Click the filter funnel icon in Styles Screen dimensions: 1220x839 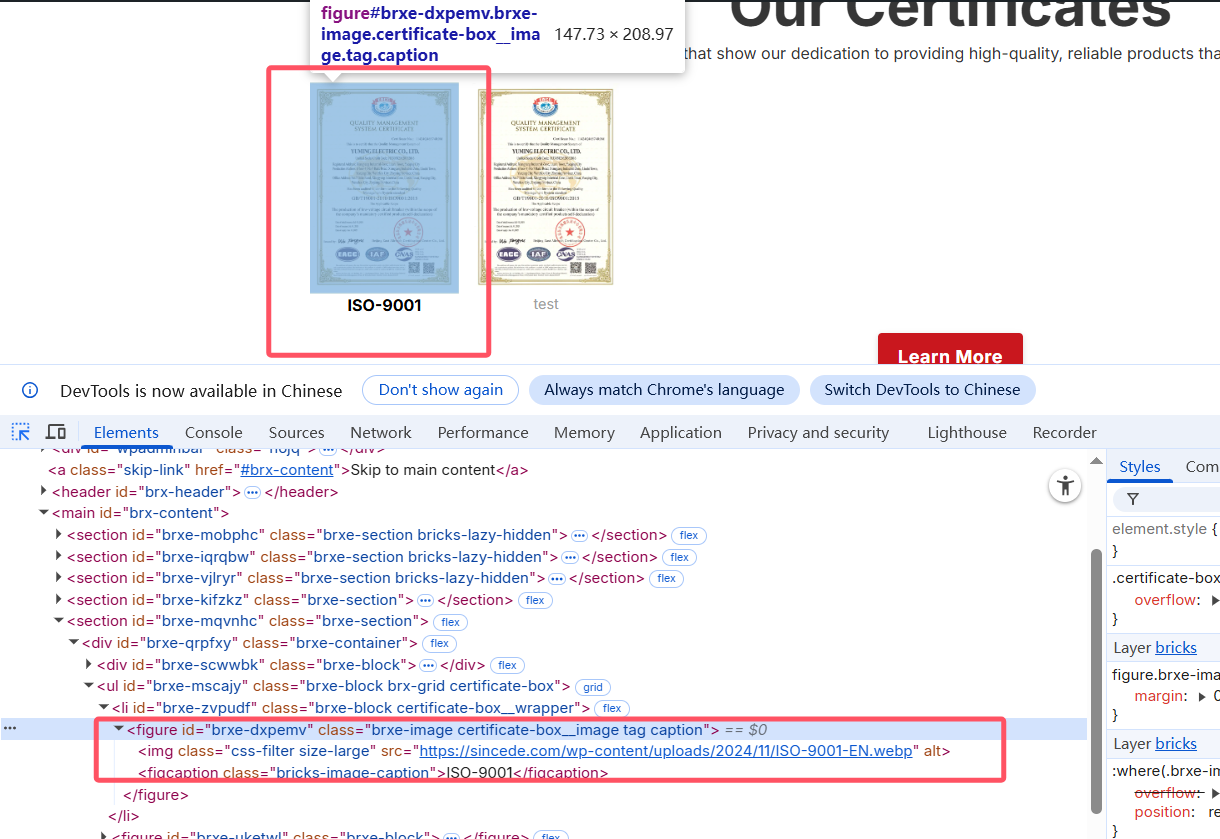(x=1133, y=499)
